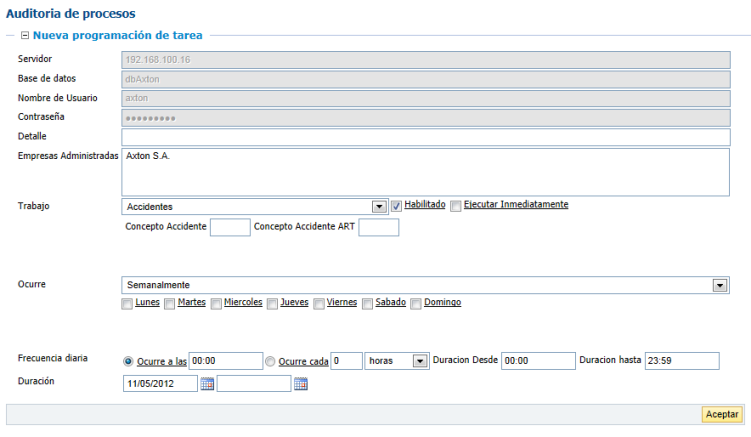Viewport: 751px width, 437px height.
Task: Enable Ejecutar Inmediatamente checkbox
Action: coord(456,205)
